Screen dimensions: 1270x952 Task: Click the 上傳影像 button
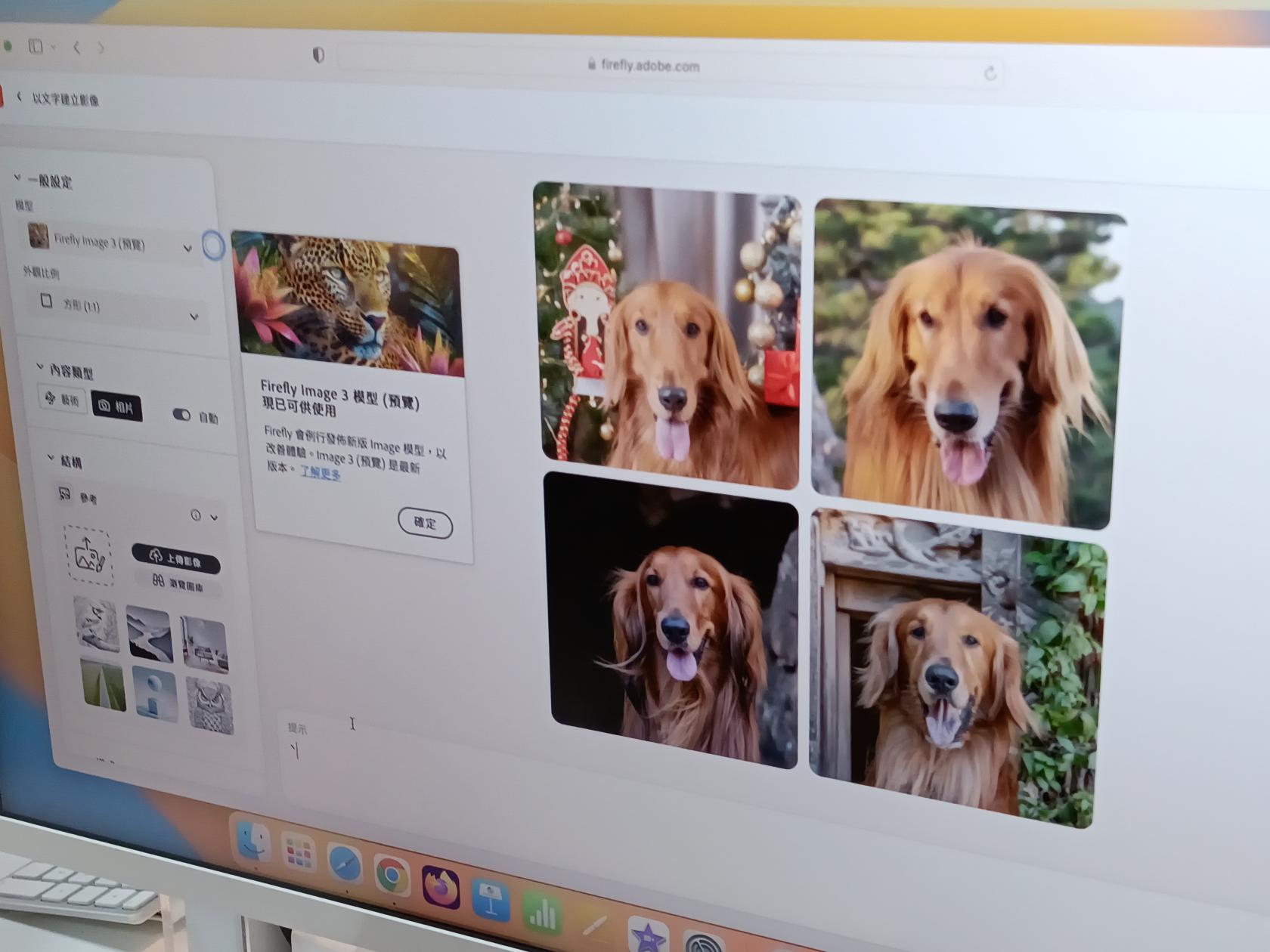(x=176, y=559)
